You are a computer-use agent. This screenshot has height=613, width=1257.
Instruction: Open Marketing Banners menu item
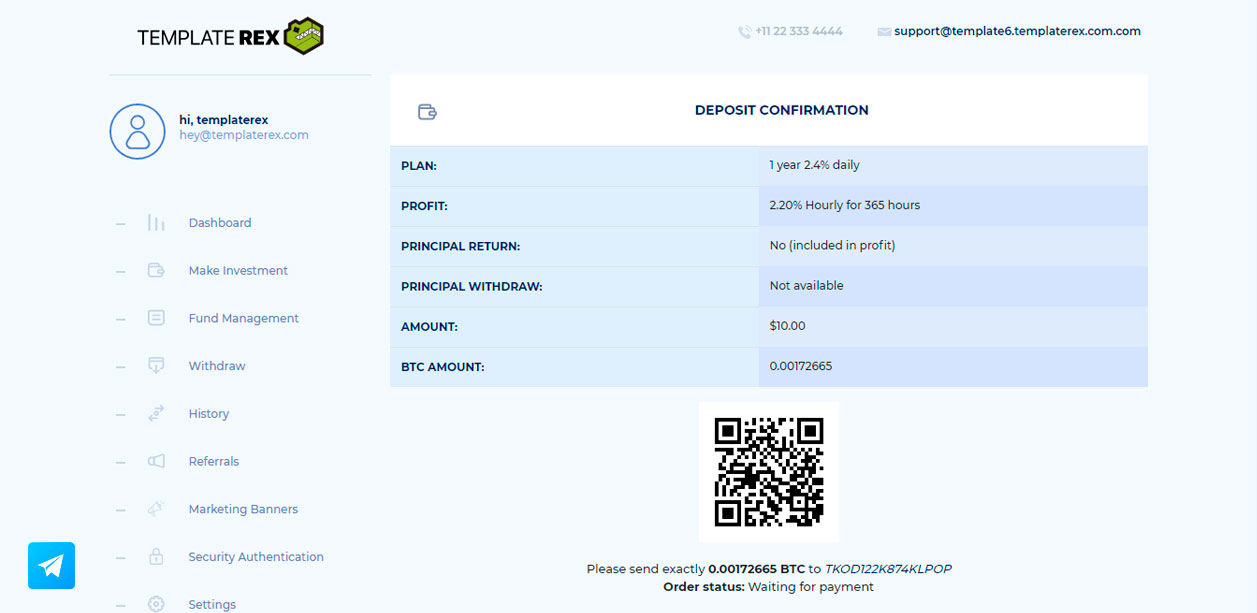(243, 509)
